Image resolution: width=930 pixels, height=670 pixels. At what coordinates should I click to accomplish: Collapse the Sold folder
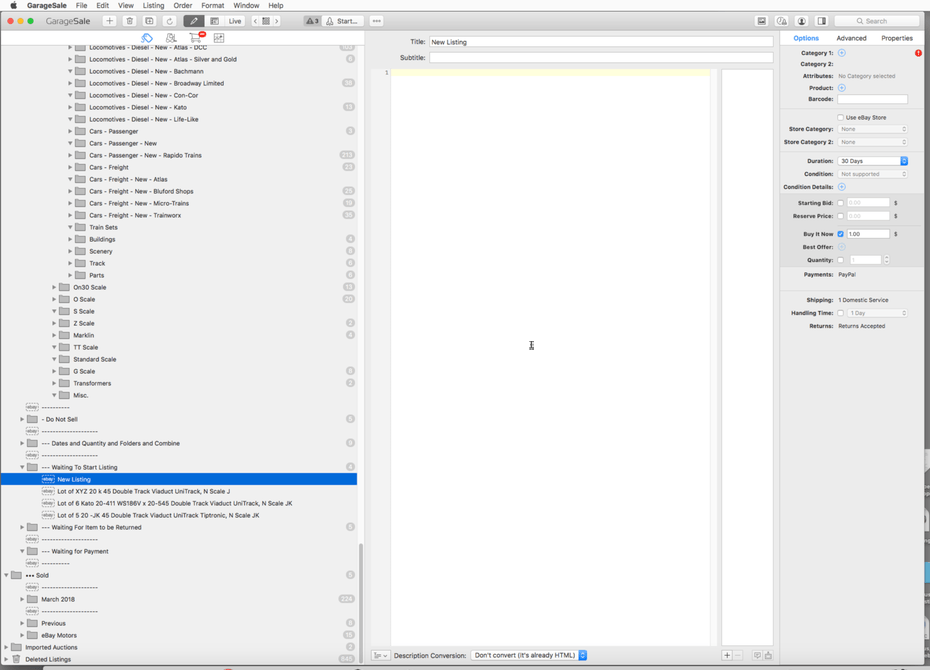point(7,575)
